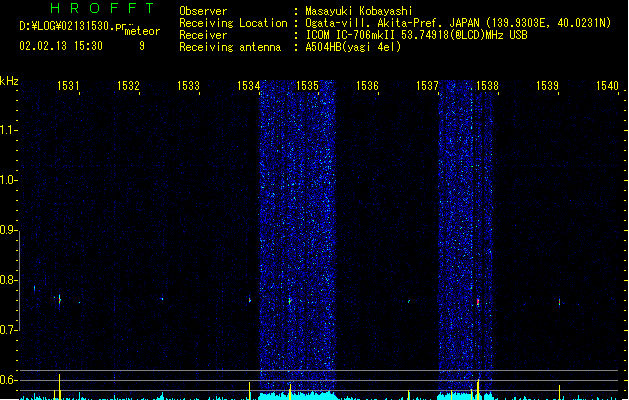Click the 0.8 kHz frequency label
This screenshot has height=400, width=629.
click(x=8, y=280)
